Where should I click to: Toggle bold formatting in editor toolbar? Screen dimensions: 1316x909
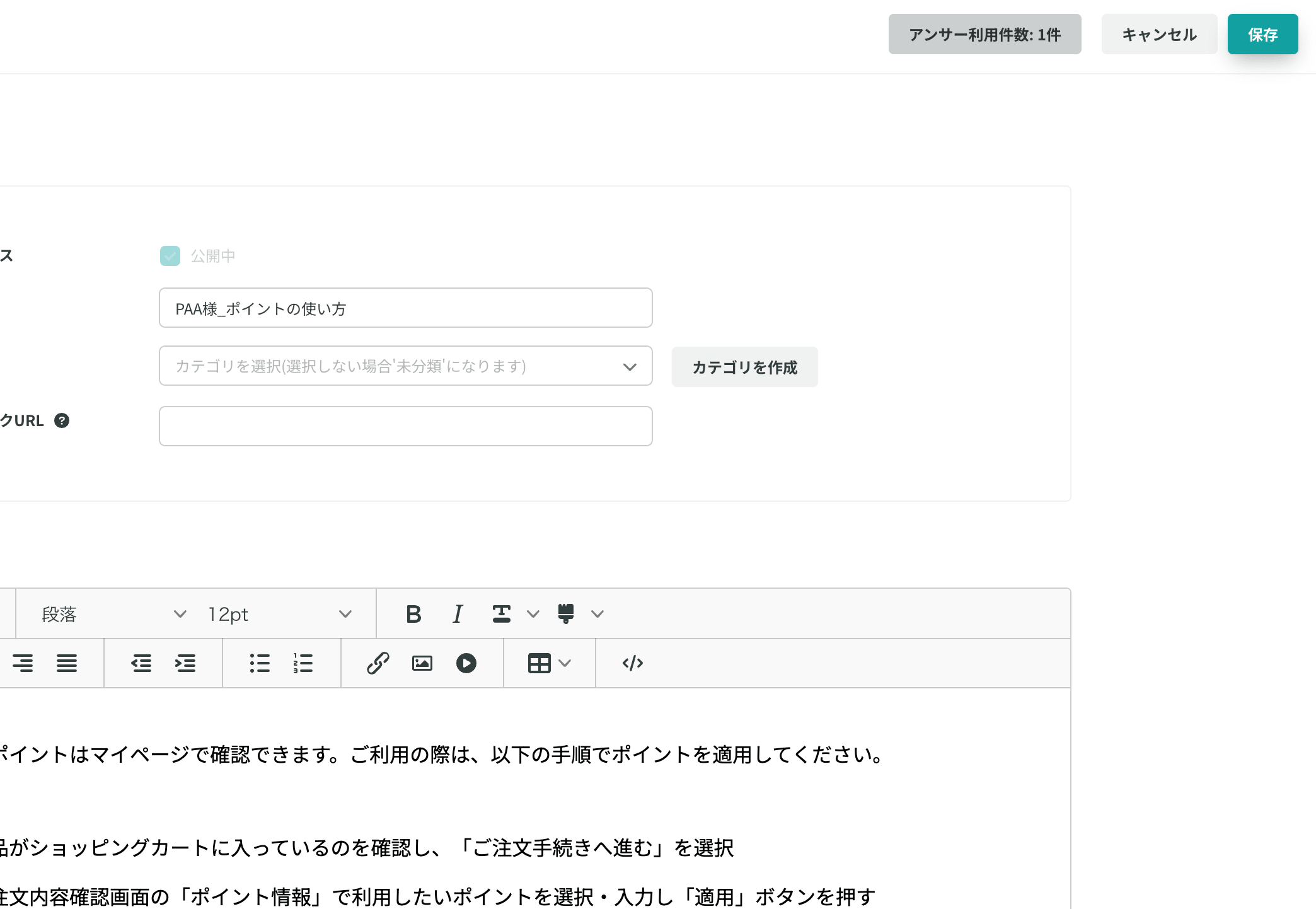(413, 614)
